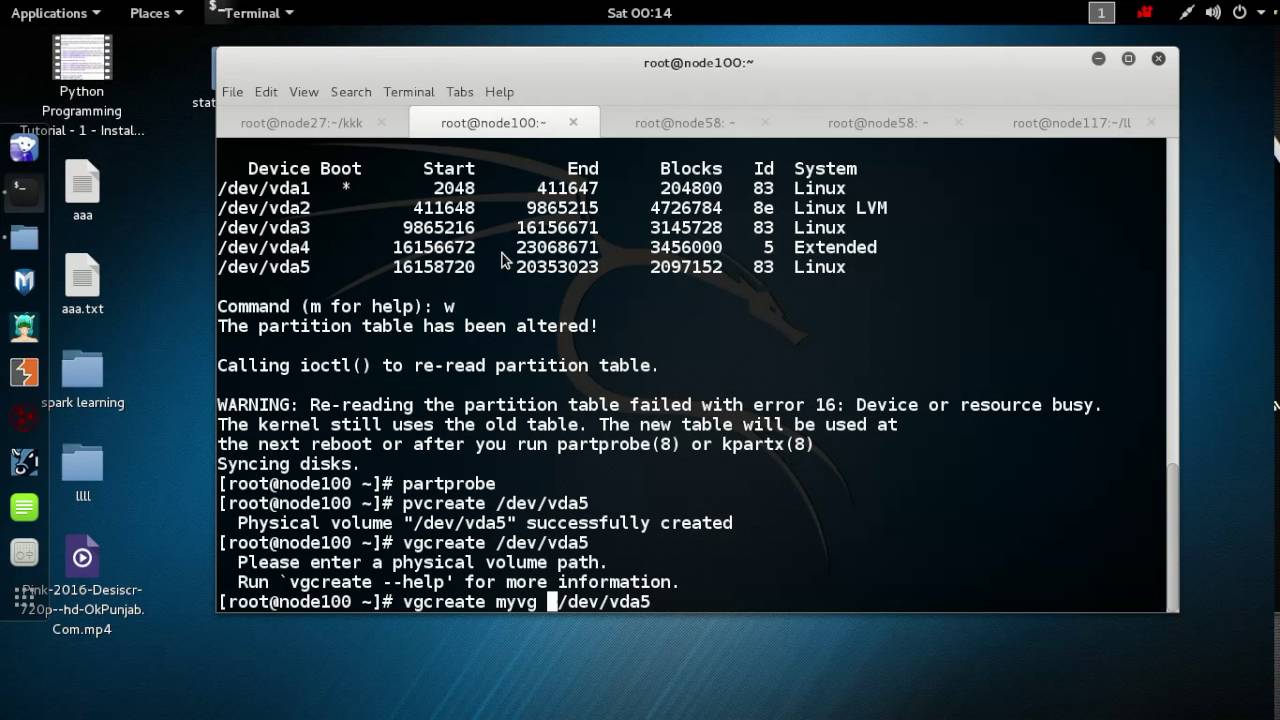This screenshot has height=720, width=1280.
Task: Open the File menu in terminal
Action: [x=232, y=92]
